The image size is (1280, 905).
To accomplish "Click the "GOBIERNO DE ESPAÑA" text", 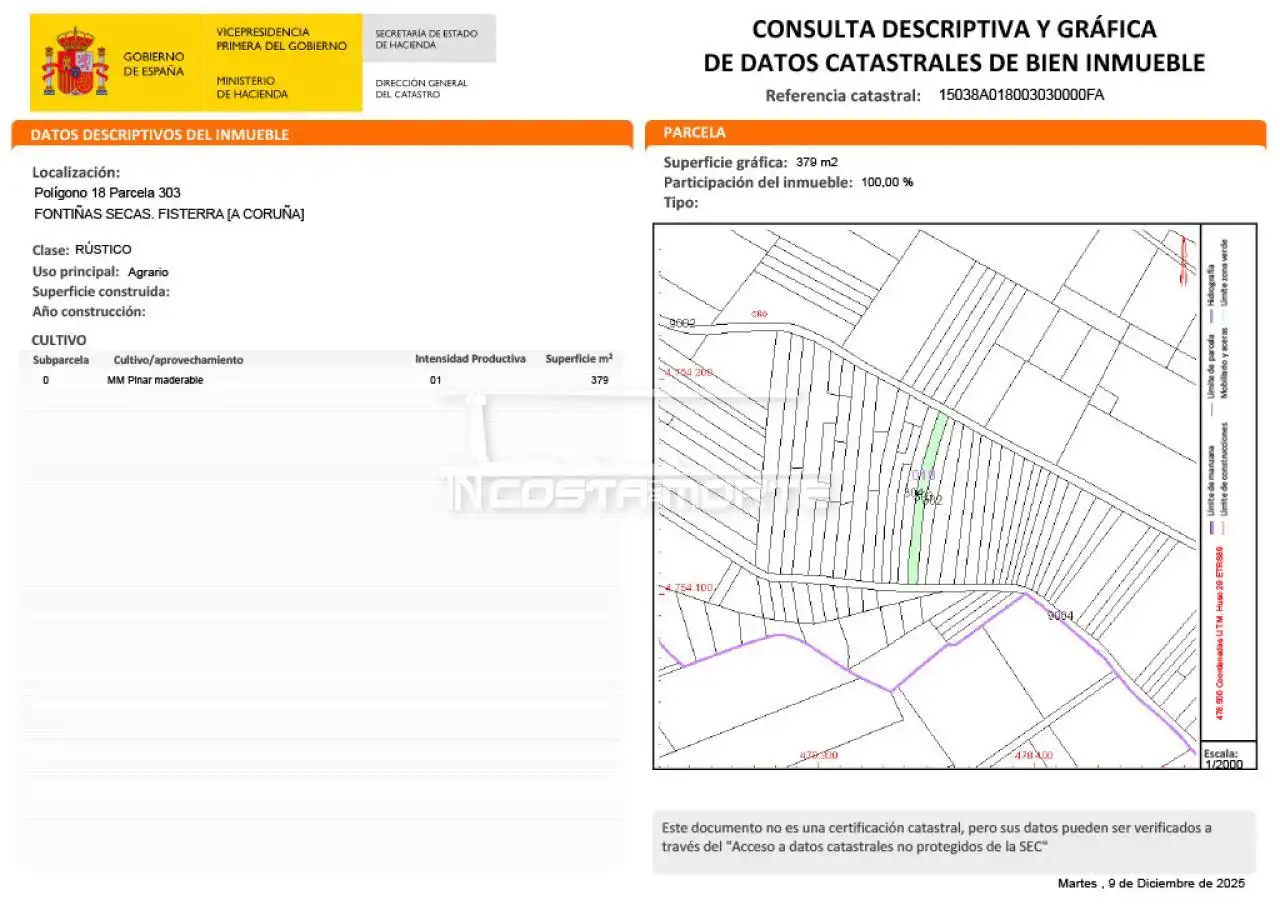I will (x=153, y=64).
